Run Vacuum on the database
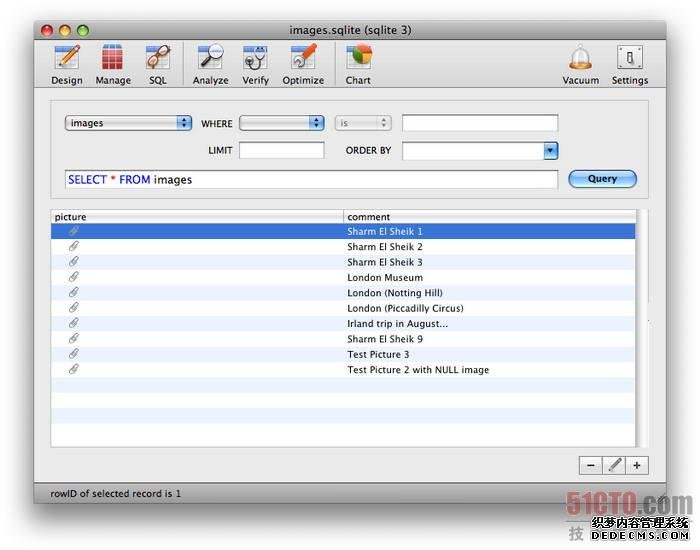 (x=580, y=59)
